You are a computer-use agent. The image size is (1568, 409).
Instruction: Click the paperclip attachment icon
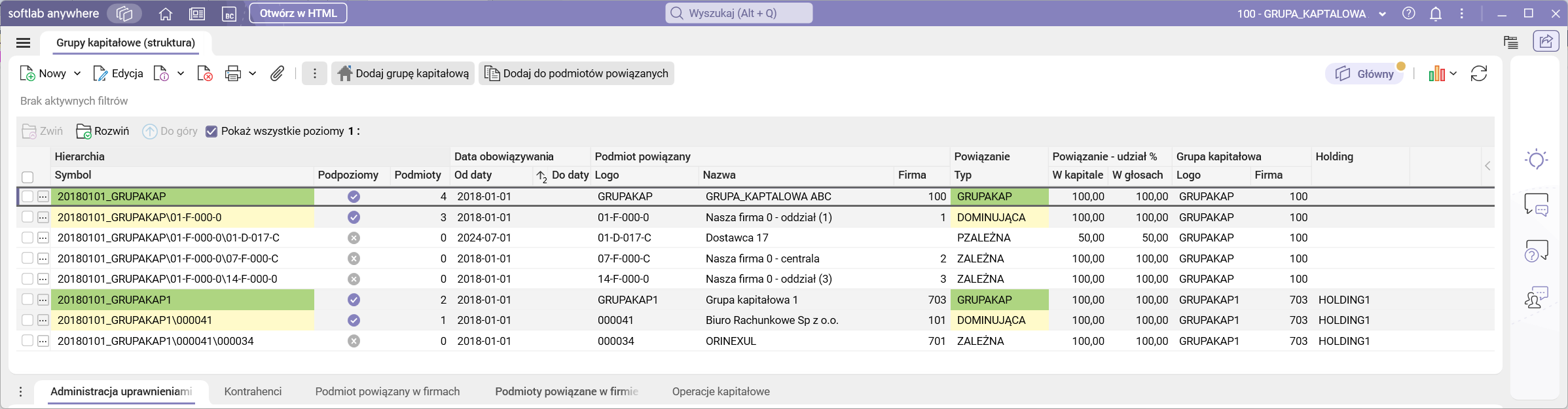click(277, 73)
